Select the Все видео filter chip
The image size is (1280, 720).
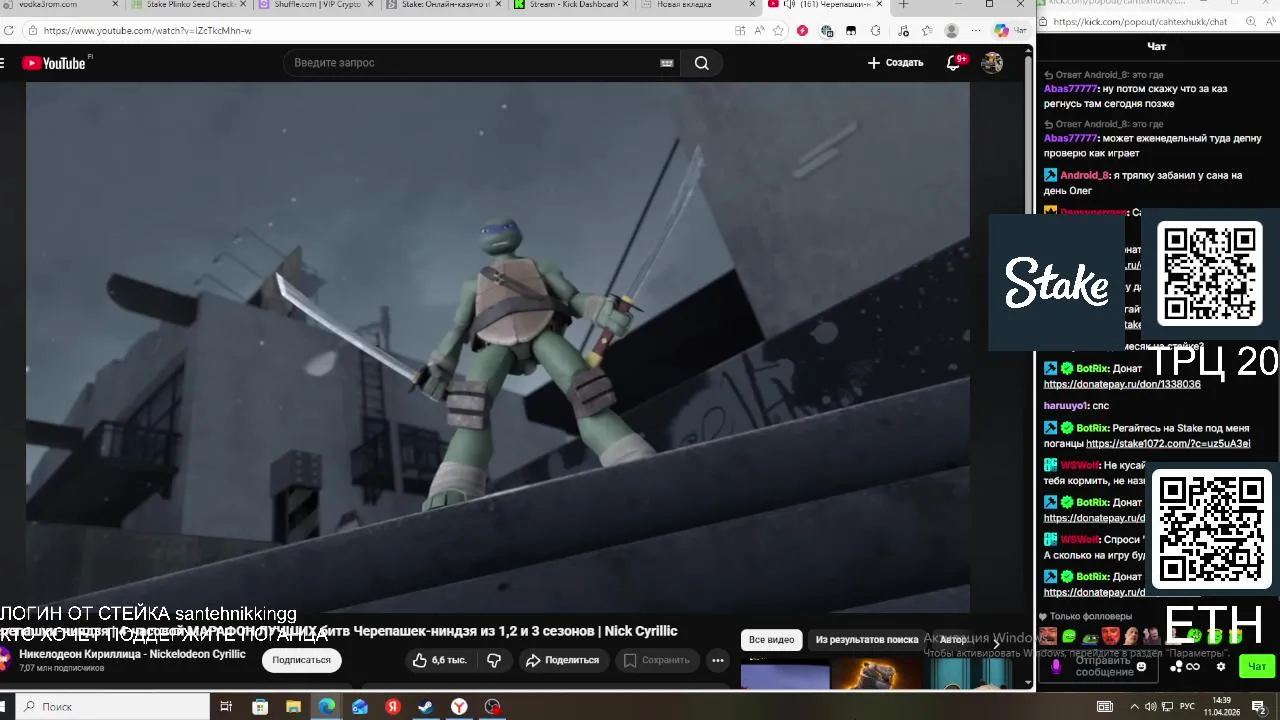pyautogui.click(x=771, y=640)
